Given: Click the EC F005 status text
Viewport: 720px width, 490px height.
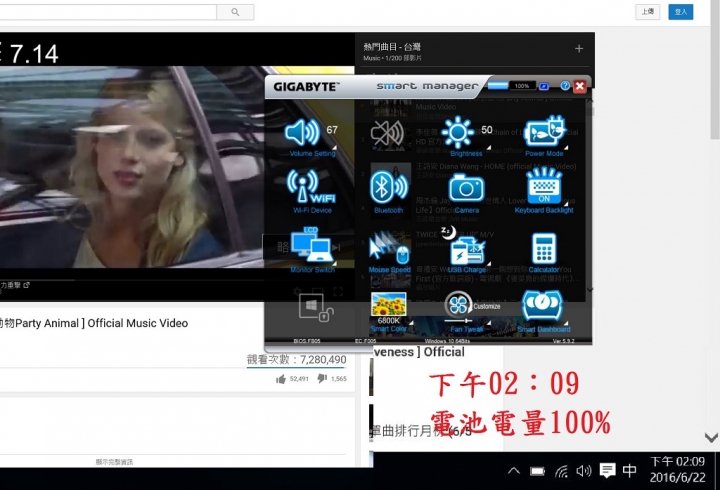Looking at the screenshot, I should [366, 341].
